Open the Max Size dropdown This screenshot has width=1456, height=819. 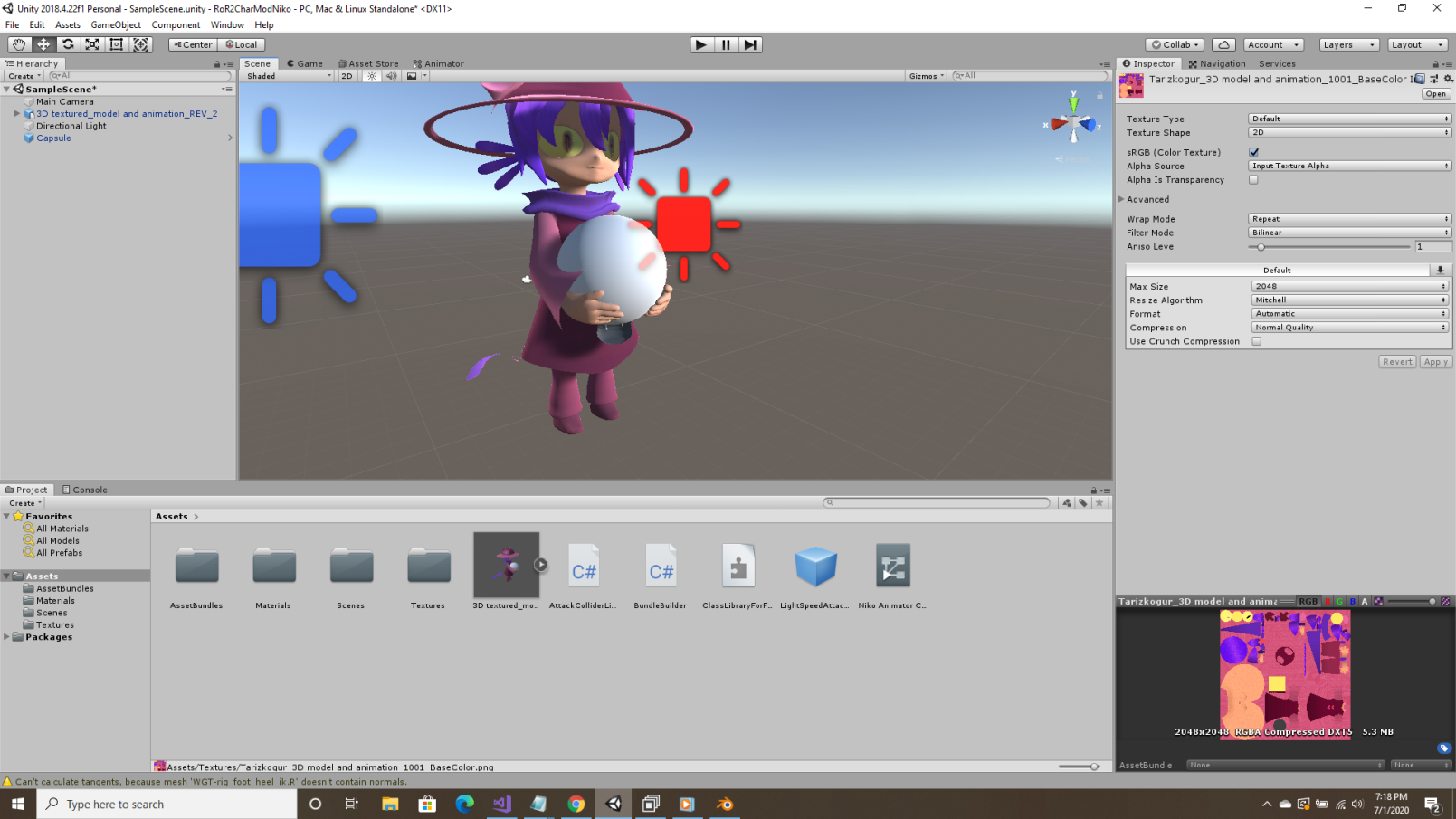1349,286
